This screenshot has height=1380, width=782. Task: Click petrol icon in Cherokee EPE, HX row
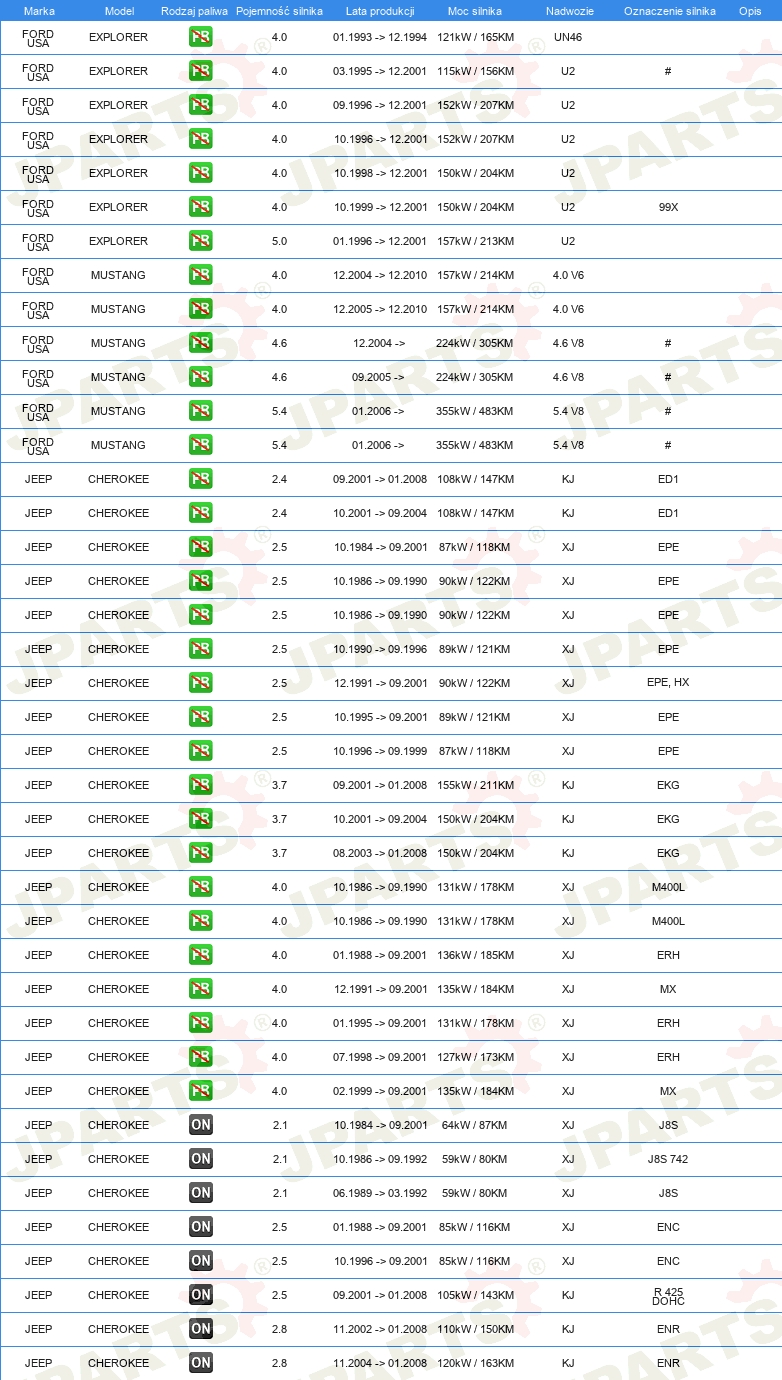tap(200, 683)
